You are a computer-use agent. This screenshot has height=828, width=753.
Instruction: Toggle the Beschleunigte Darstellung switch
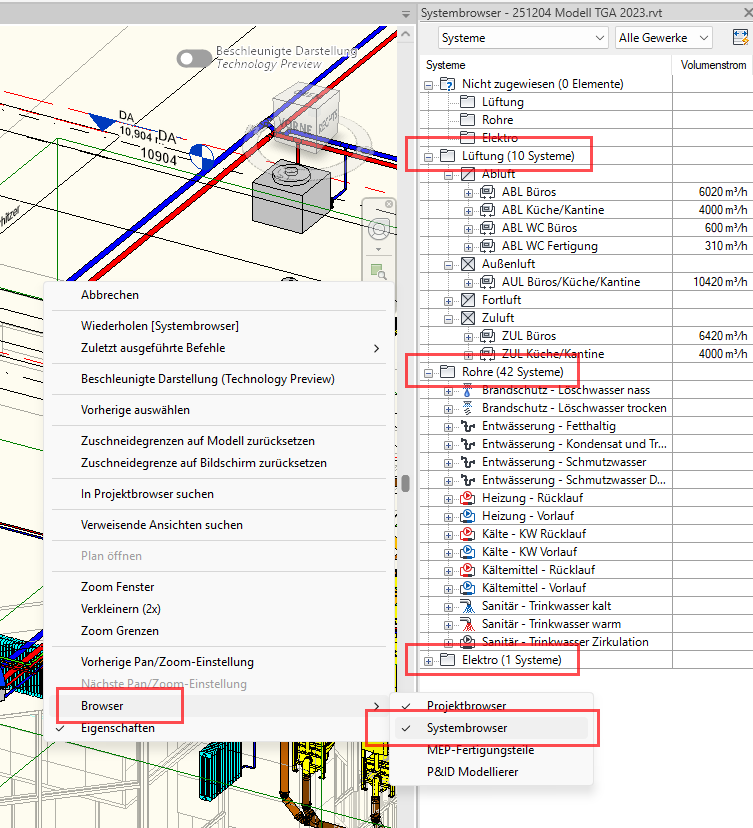[194, 58]
